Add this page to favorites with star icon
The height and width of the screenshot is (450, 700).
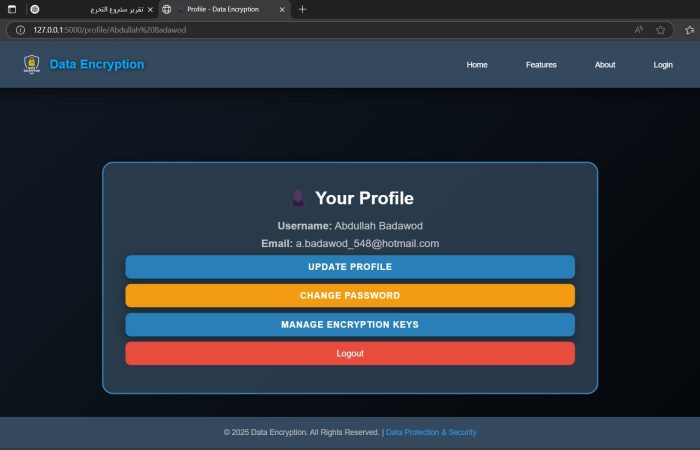661,30
